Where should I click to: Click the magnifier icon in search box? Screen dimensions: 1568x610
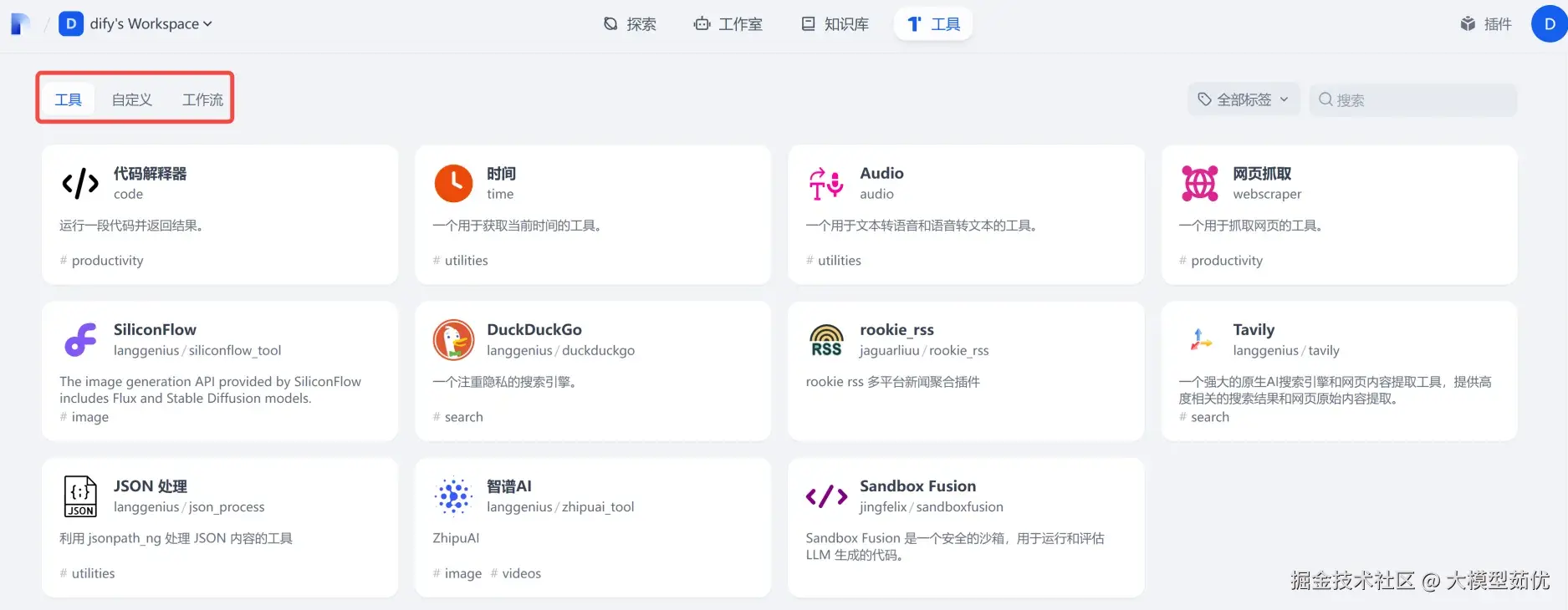click(1325, 99)
